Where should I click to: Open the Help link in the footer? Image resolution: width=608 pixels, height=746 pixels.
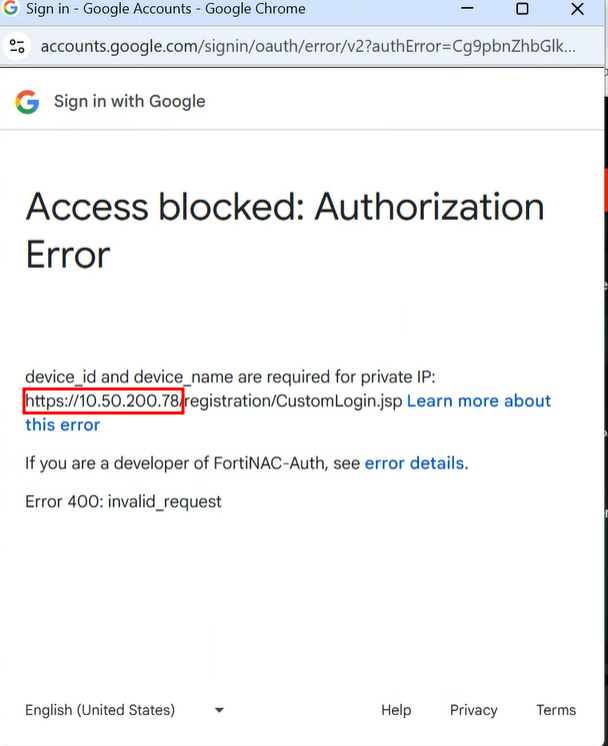(396, 710)
